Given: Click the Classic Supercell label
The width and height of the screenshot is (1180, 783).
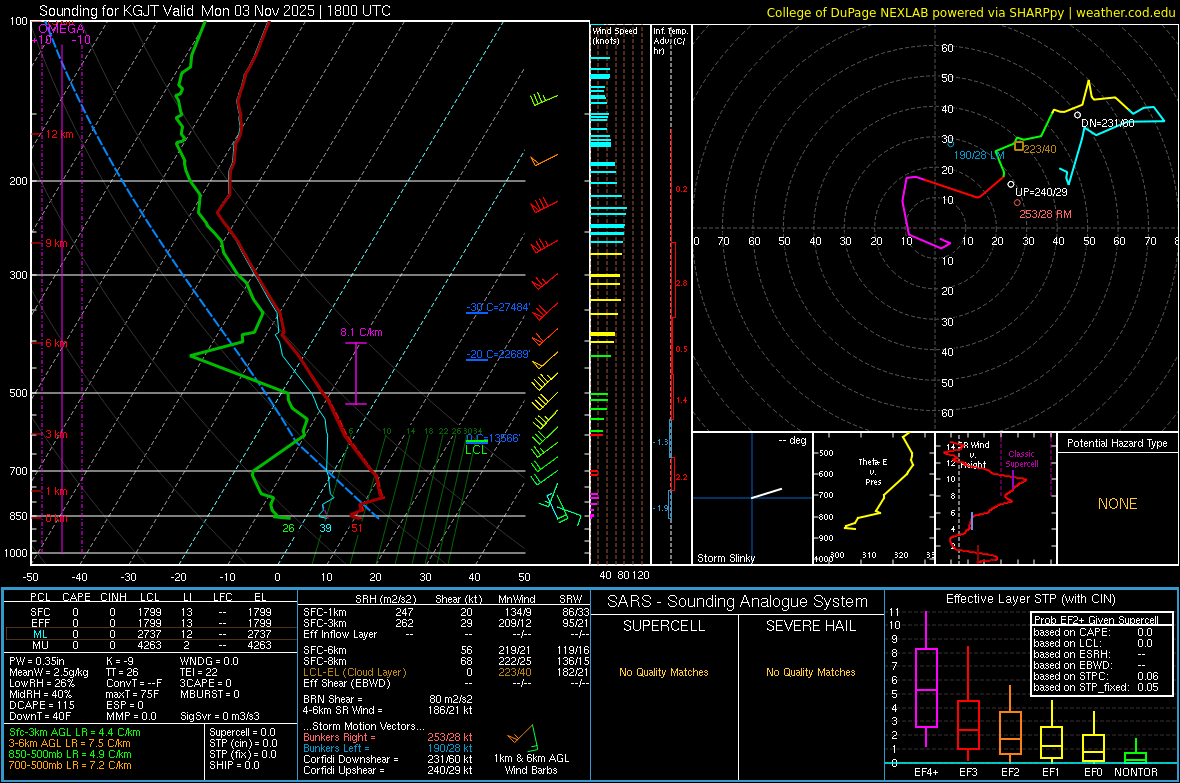Looking at the screenshot, I should pyautogui.click(x=1021, y=459).
